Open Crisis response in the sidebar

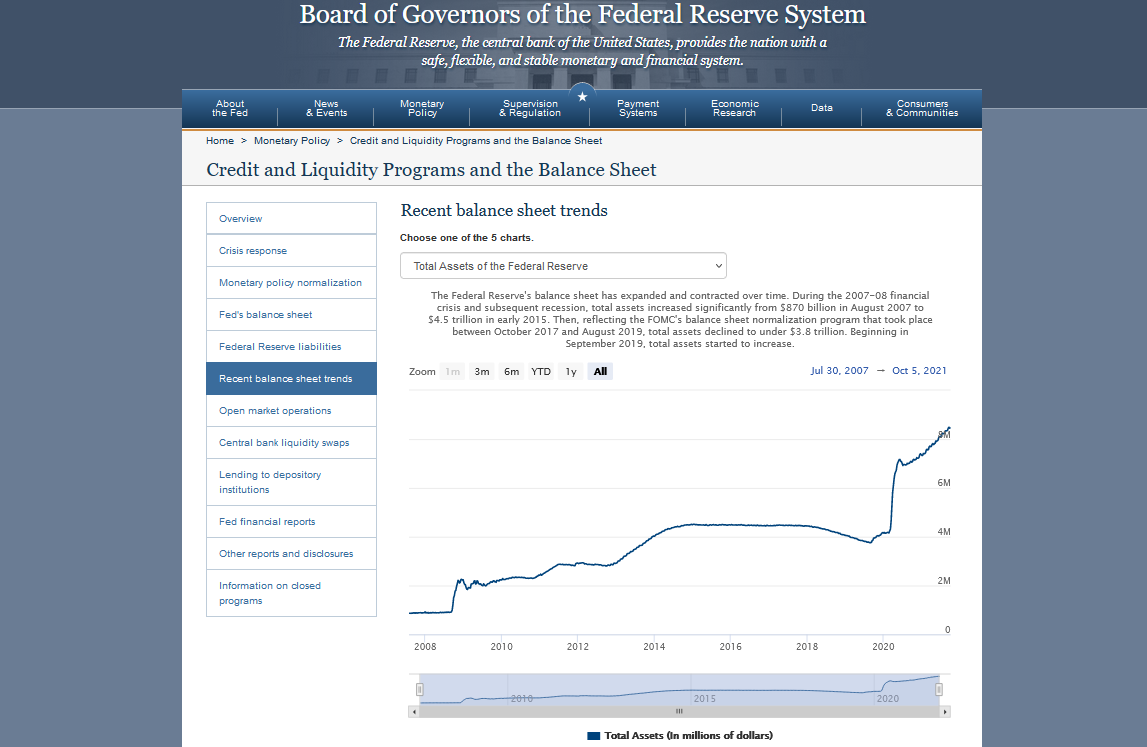pos(291,250)
